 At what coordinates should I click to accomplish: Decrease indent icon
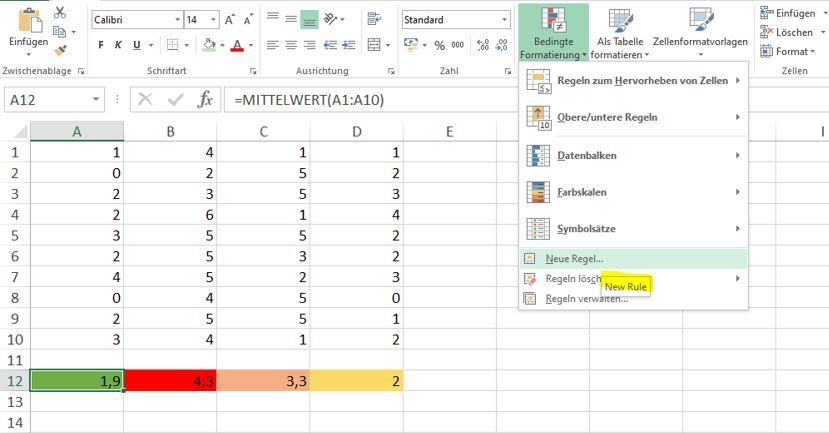point(330,45)
